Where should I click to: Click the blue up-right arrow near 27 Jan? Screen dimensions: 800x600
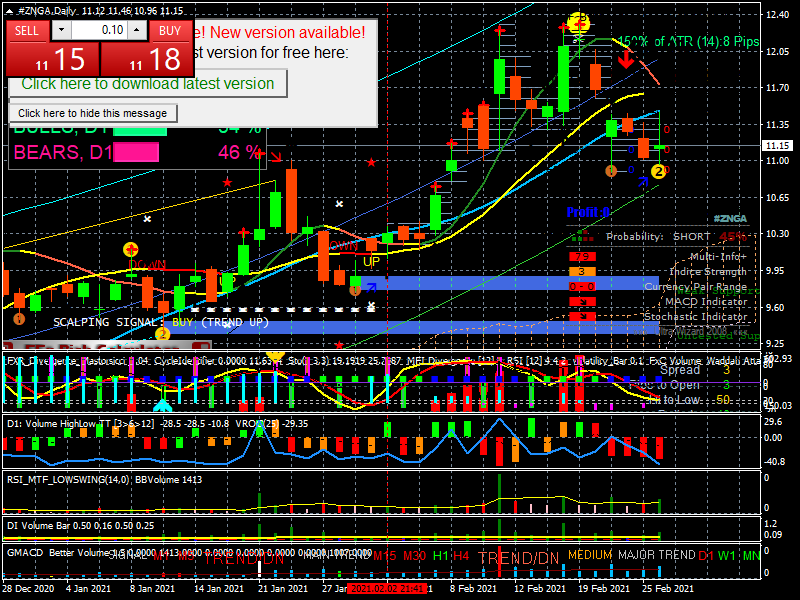click(x=371, y=288)
